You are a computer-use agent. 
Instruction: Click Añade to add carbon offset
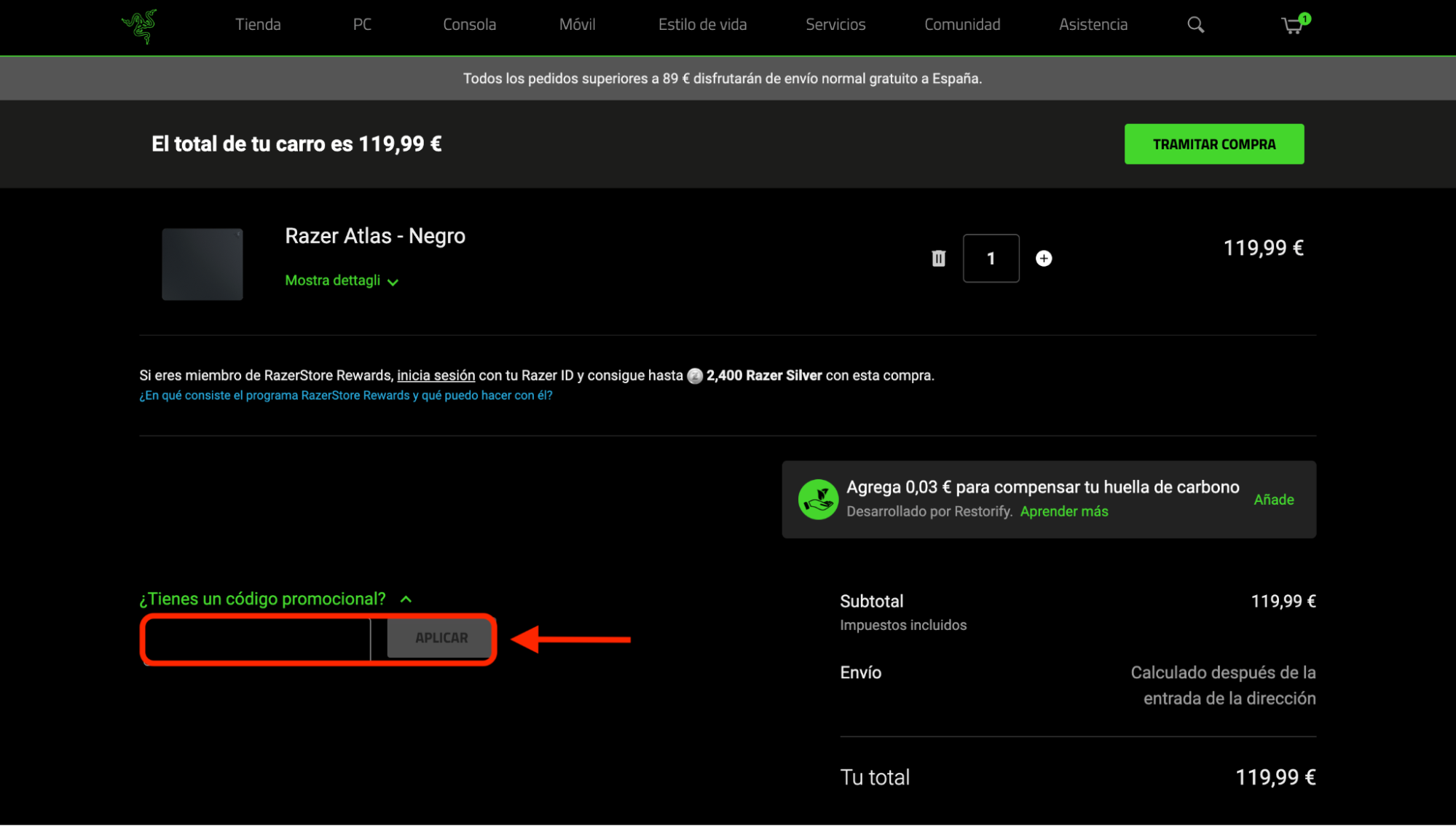pos(1273,500)
